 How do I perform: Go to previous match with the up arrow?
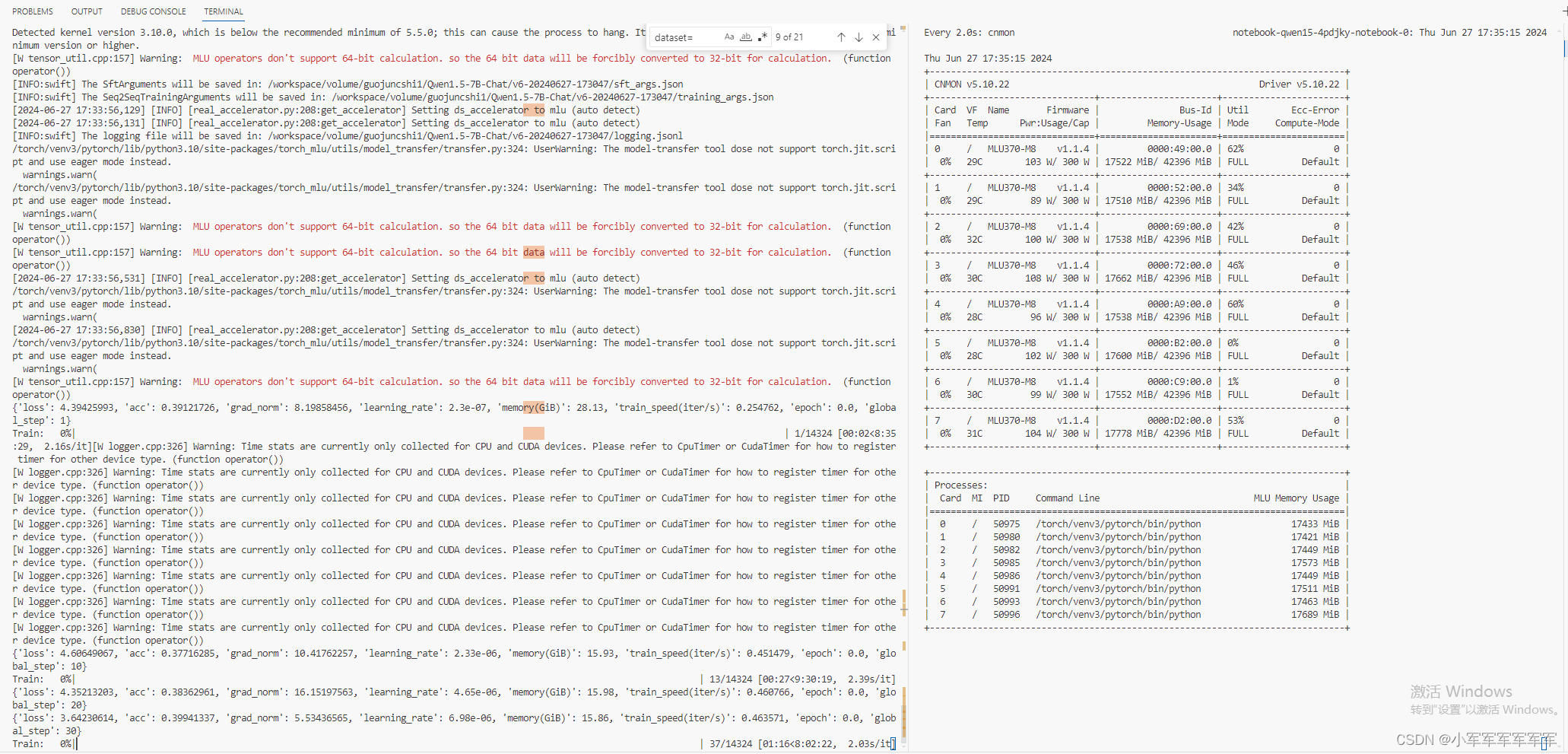pyautogui.click(x=841, y=37)
